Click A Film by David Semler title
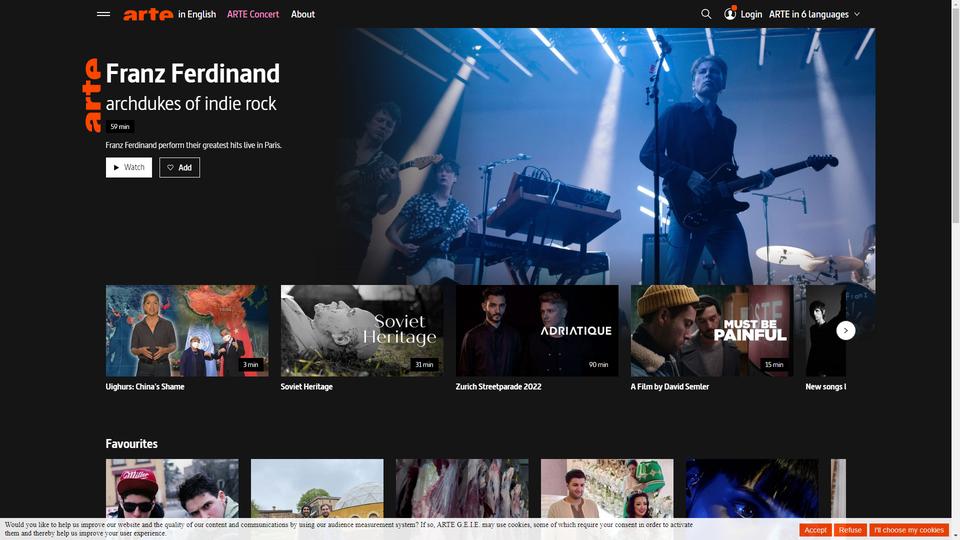Image resolution: width=960 pixels, height=540 pixels. pyautogui.click(x=670, y=387)
